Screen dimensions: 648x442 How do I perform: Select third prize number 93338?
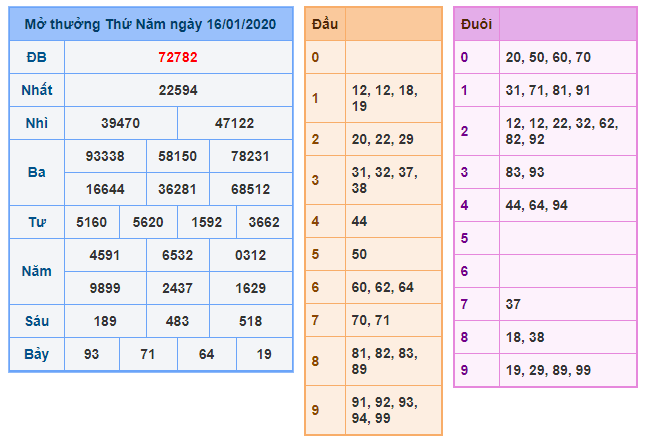(105, 156)
